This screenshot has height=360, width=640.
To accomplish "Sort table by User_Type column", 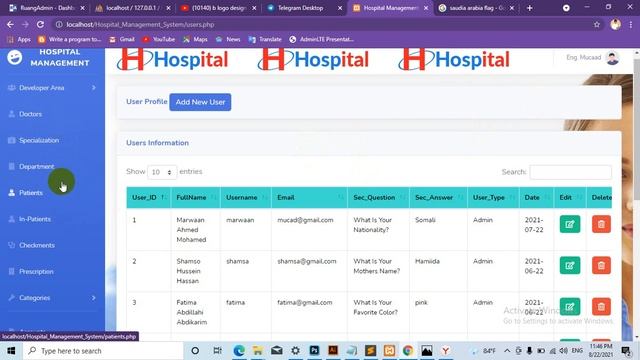I will (x=493, y=198).
